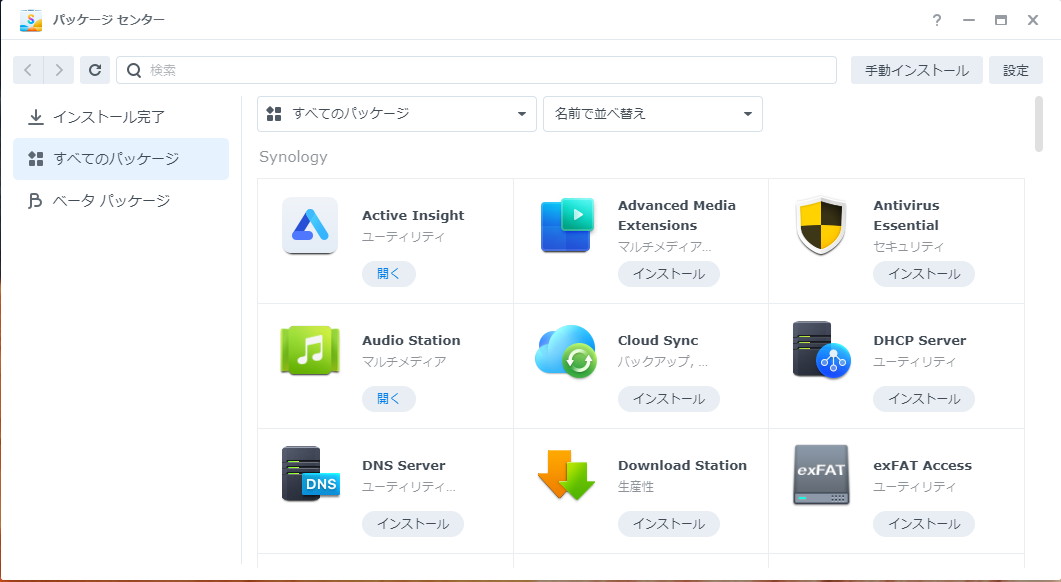Image resolution: width=1061 pixels, height=582 pixels.
Task: Open 設定 settings button
Action: [1016, 70]
